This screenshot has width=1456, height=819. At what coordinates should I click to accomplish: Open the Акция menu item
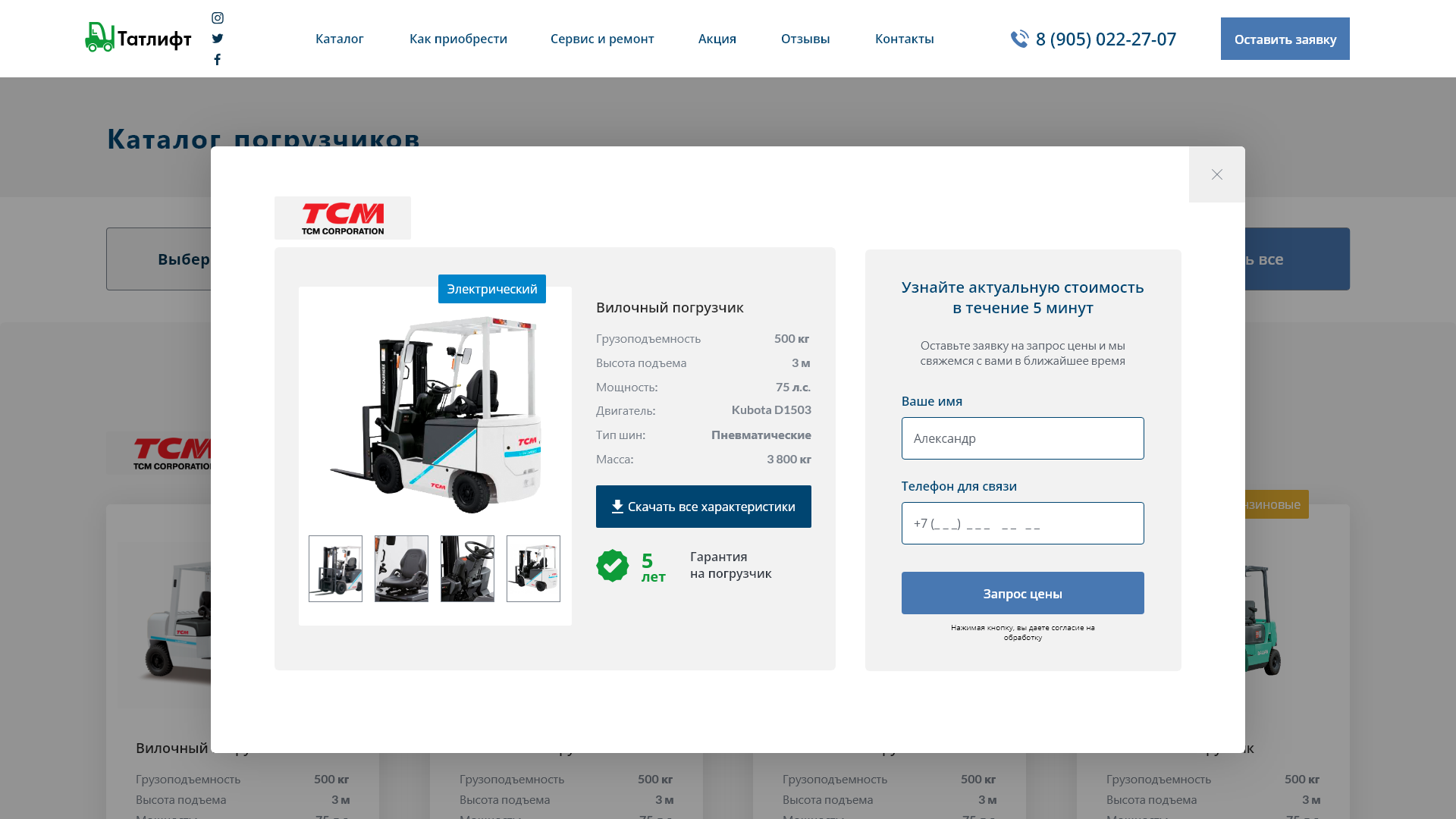(717, 39)
